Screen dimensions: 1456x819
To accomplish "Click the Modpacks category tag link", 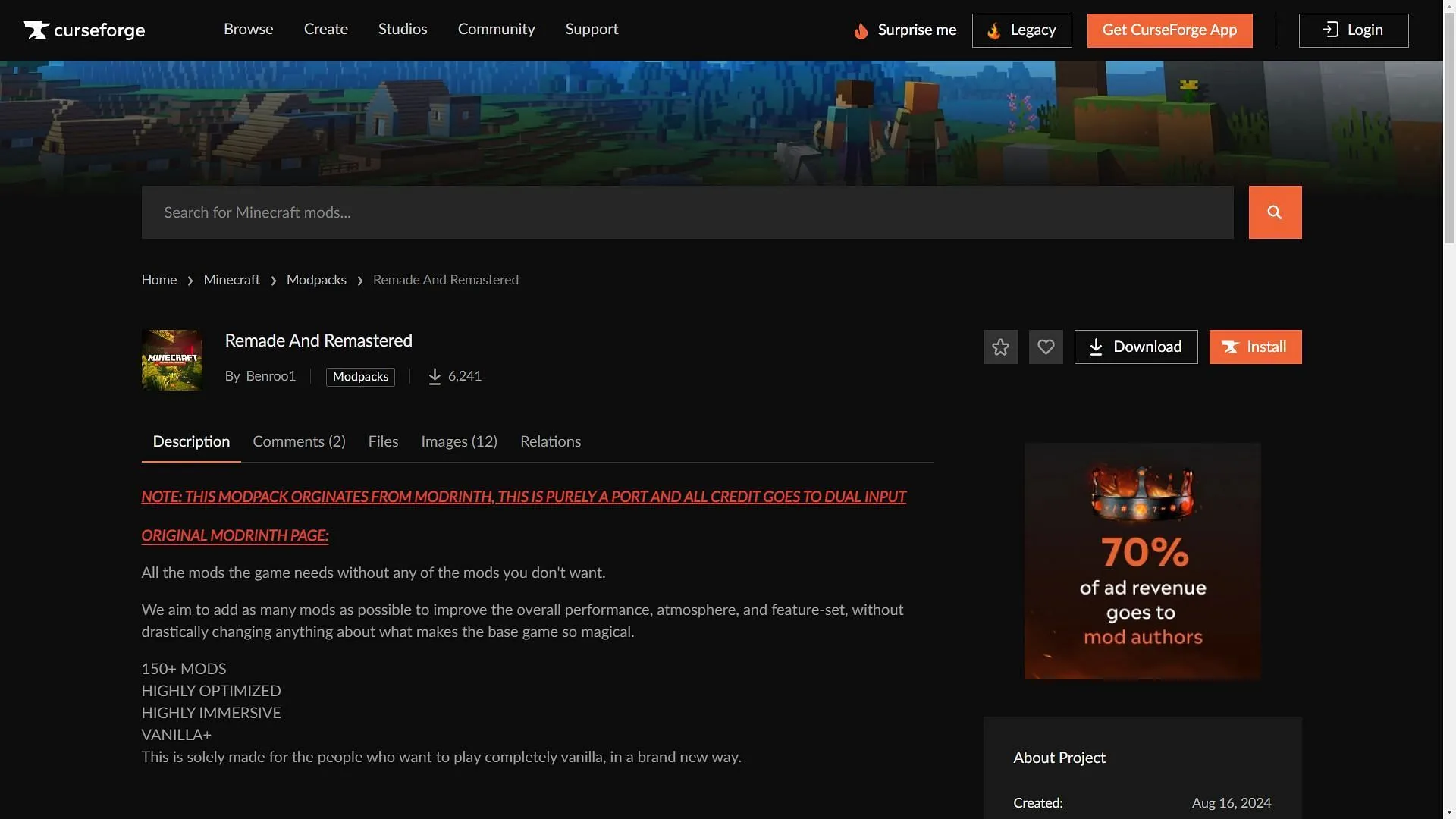I will pyautogui.click(x=360, y=376).
